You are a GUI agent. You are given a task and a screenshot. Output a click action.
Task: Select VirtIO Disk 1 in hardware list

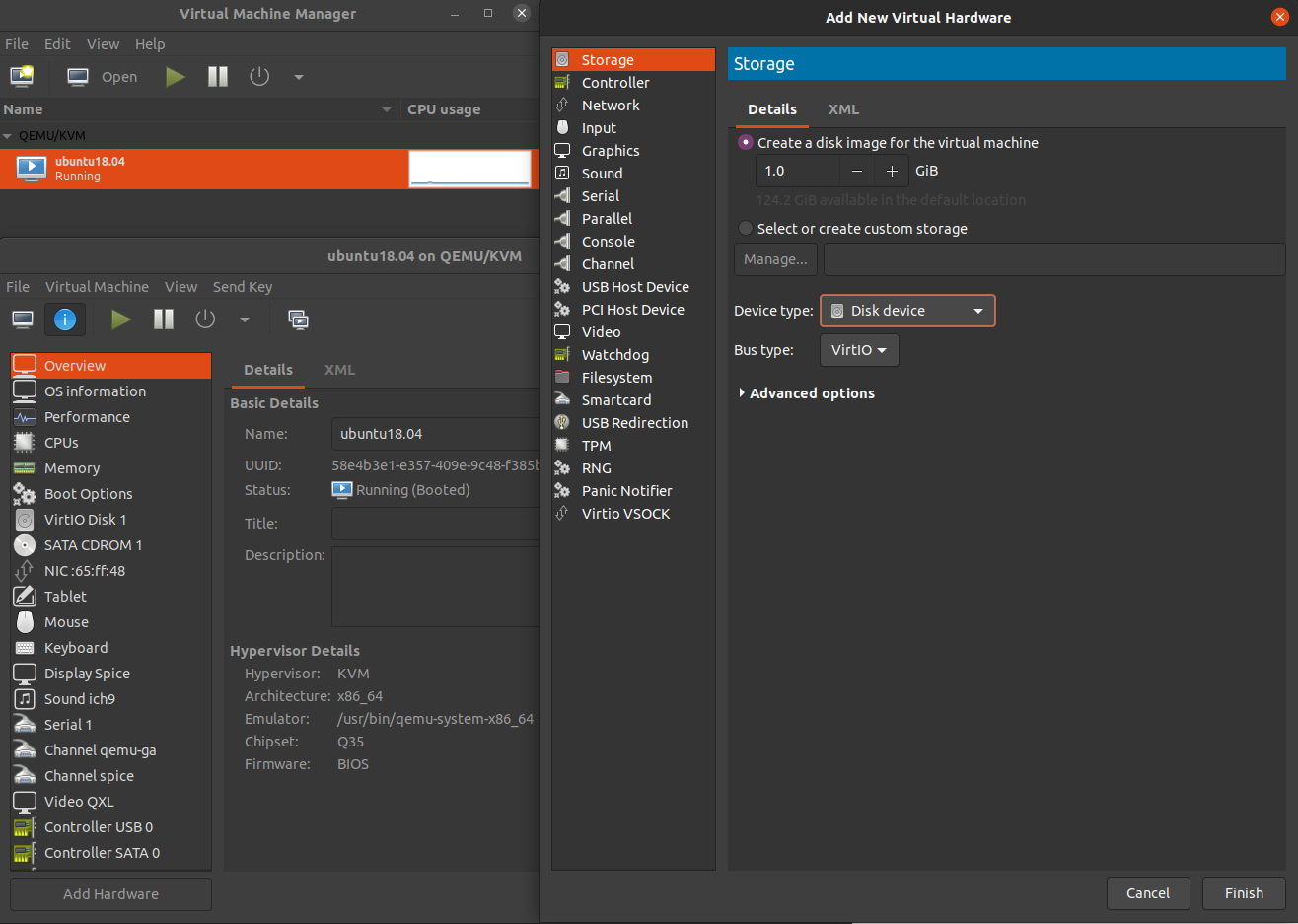pos(110,520)
